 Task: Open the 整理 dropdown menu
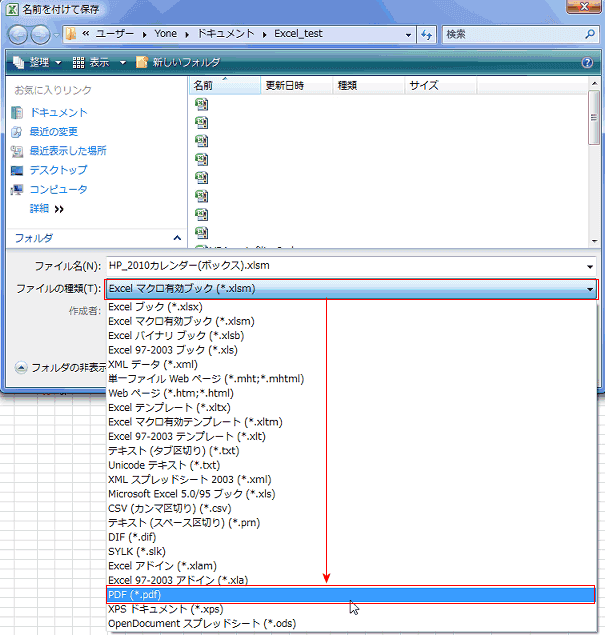(x=38, y=63)
